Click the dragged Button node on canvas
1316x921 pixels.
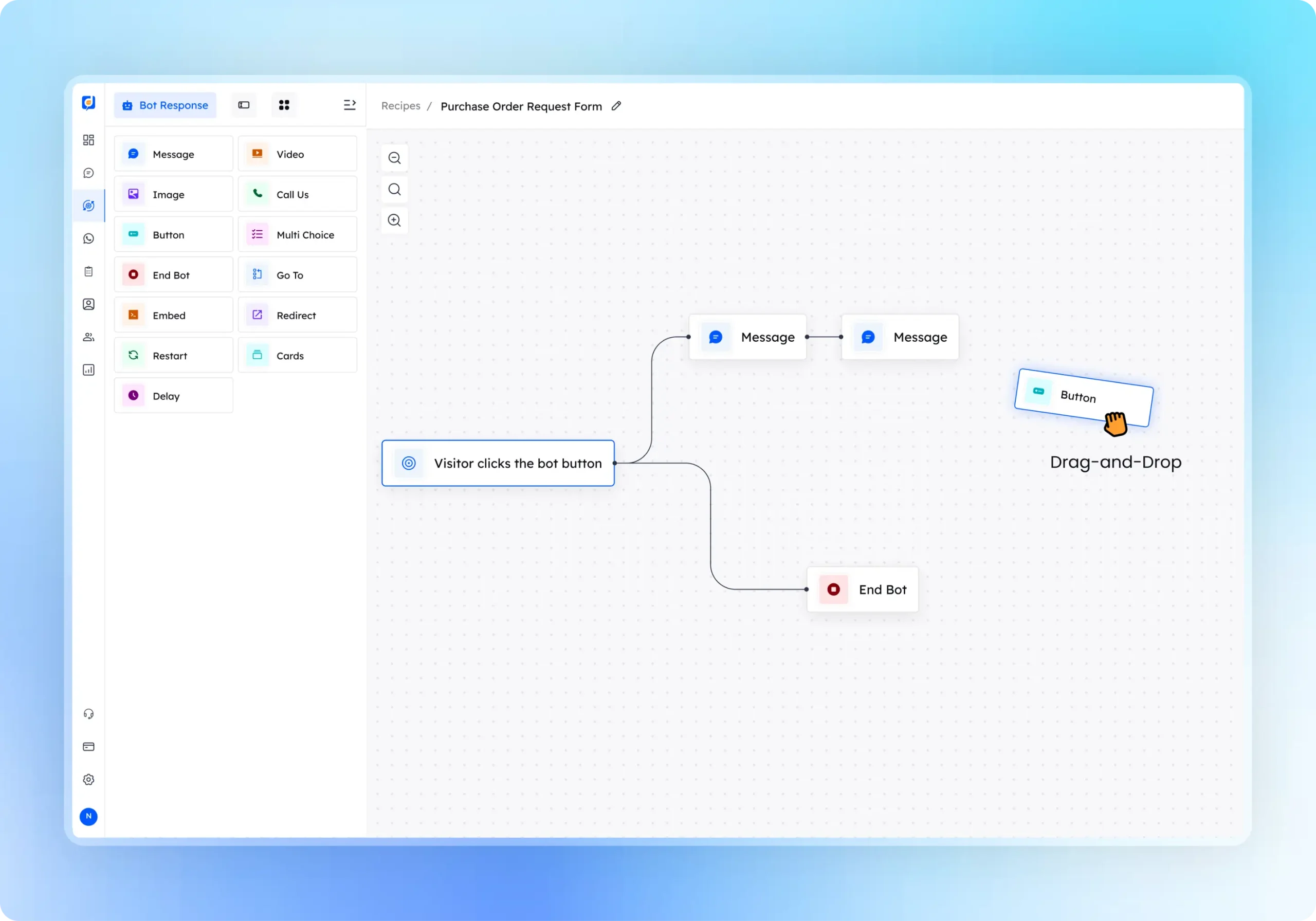tap(1083, 398)
